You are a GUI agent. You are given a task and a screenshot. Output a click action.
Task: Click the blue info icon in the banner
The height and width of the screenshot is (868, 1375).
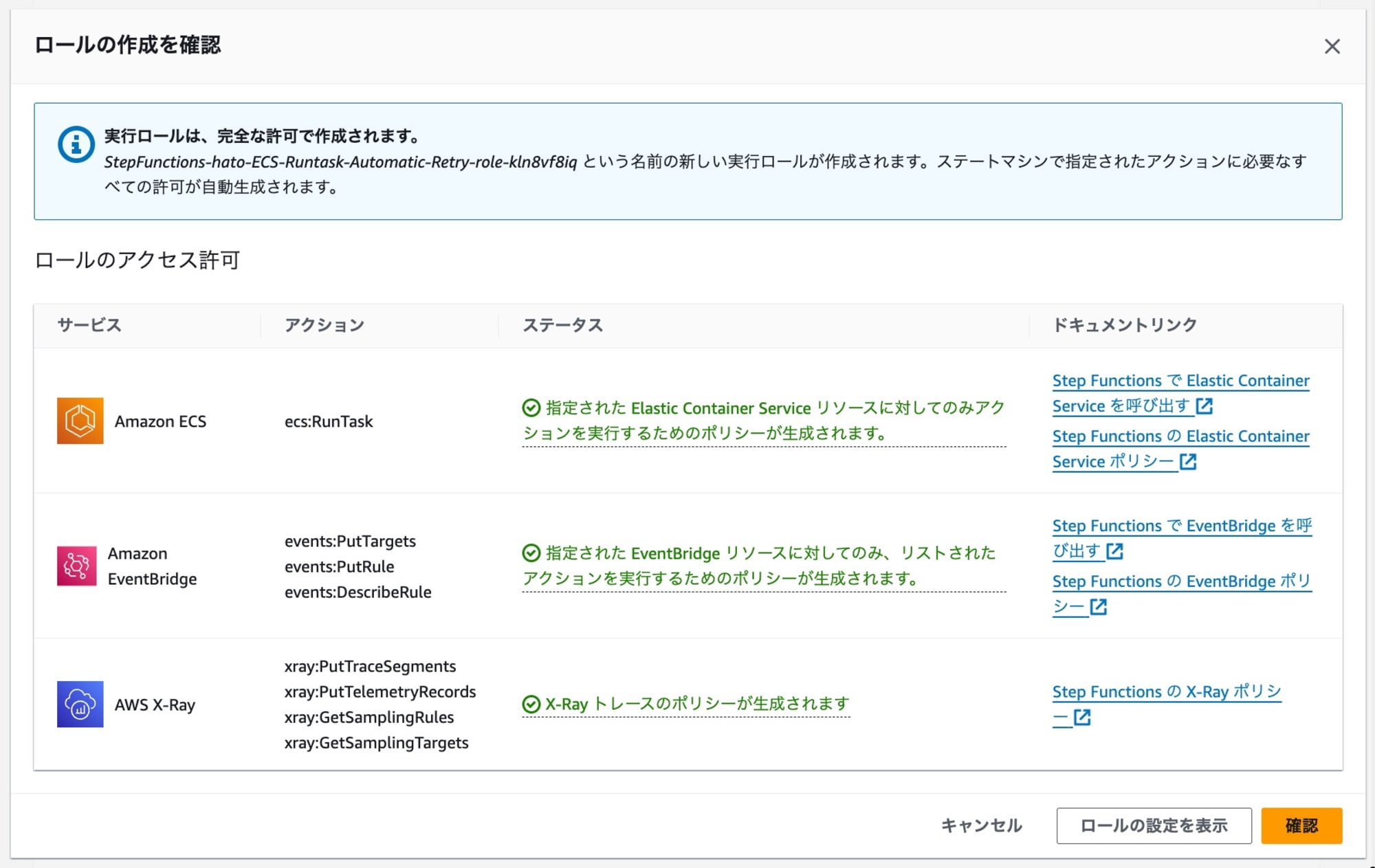(76, 144)
